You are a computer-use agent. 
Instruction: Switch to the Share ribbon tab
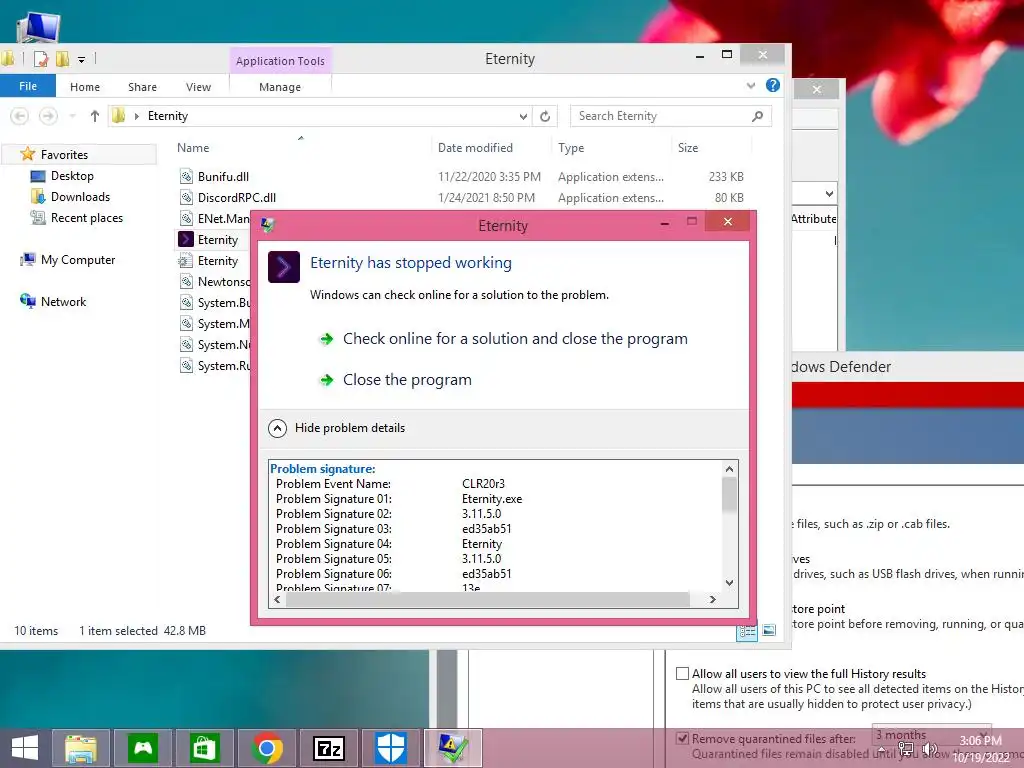[x=142, y=87]
